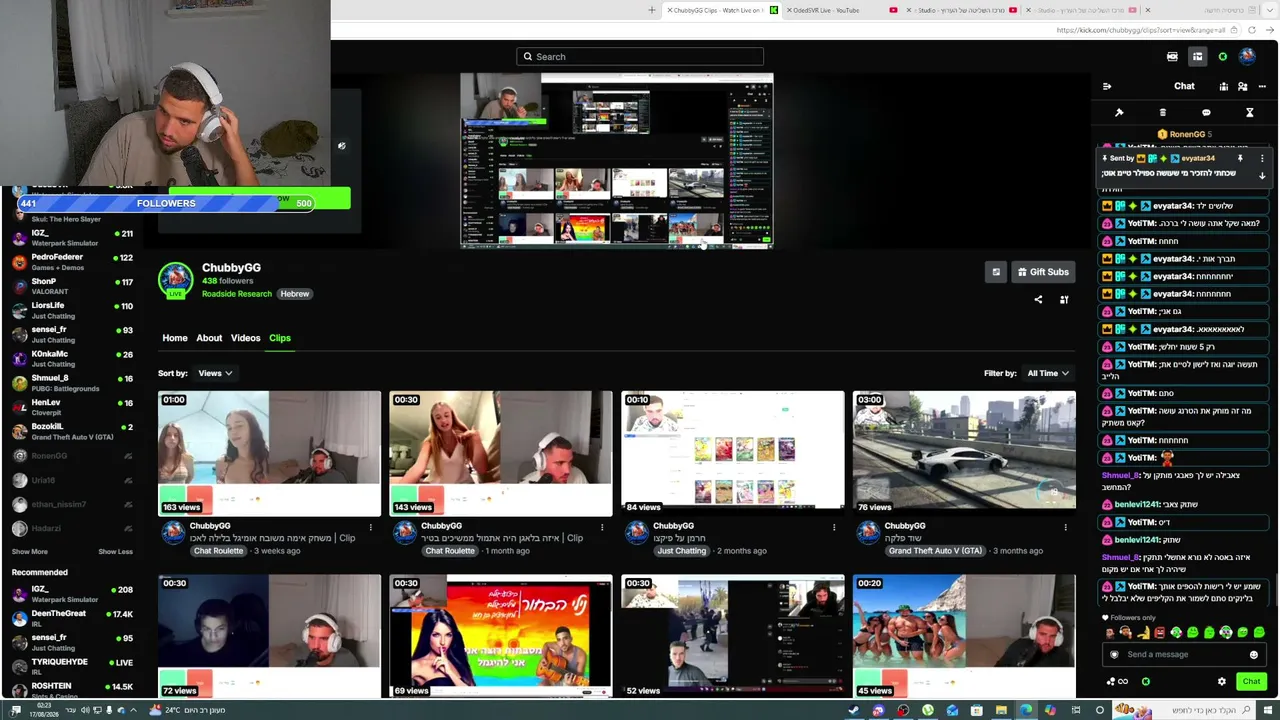Viewport: 1280px width, 720px height.
Task: Open the Grand Theft Auto V (GTA) tag
Action: (x=934, y=551)
